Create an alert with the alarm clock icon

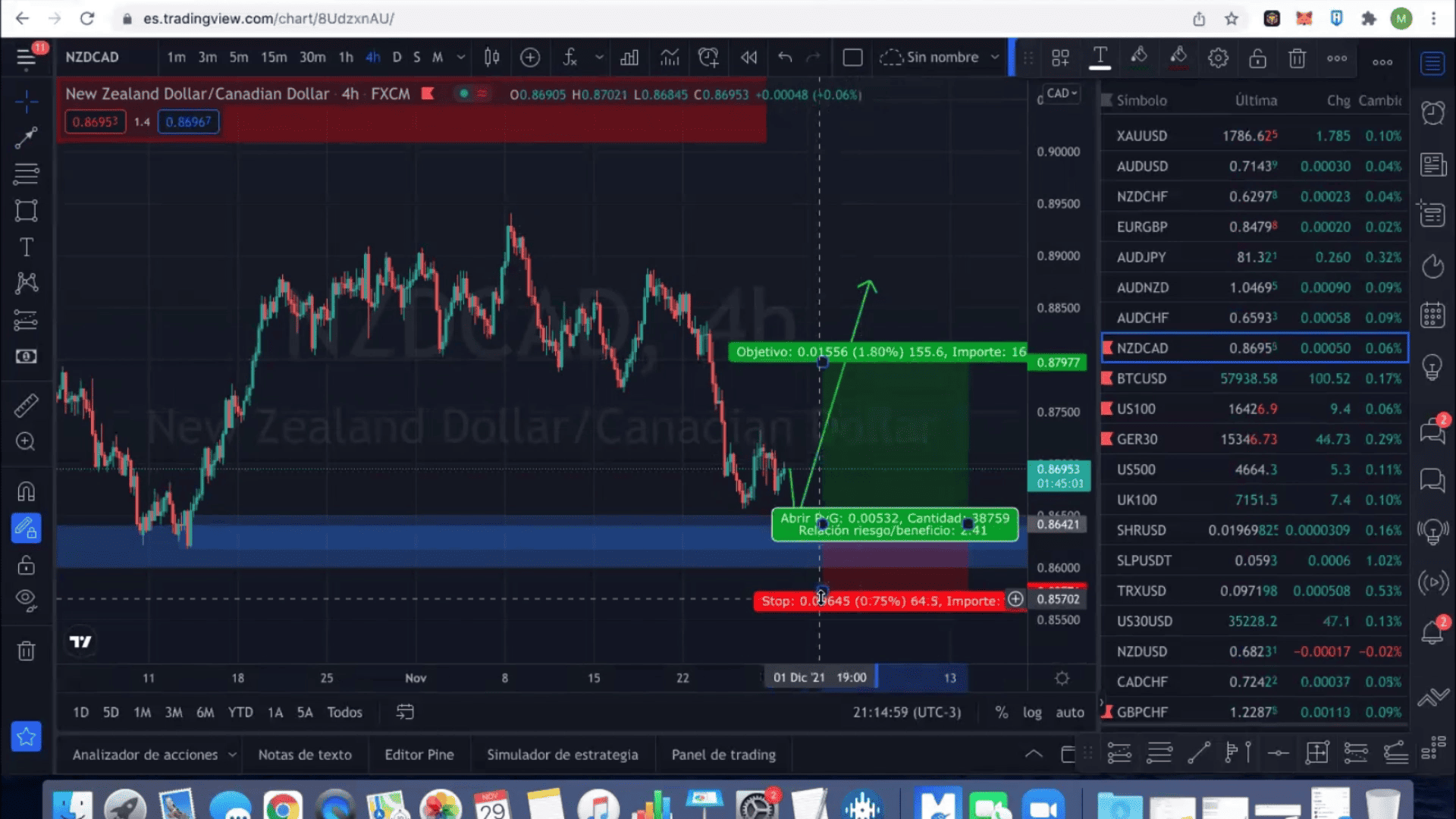pos(708,57)
